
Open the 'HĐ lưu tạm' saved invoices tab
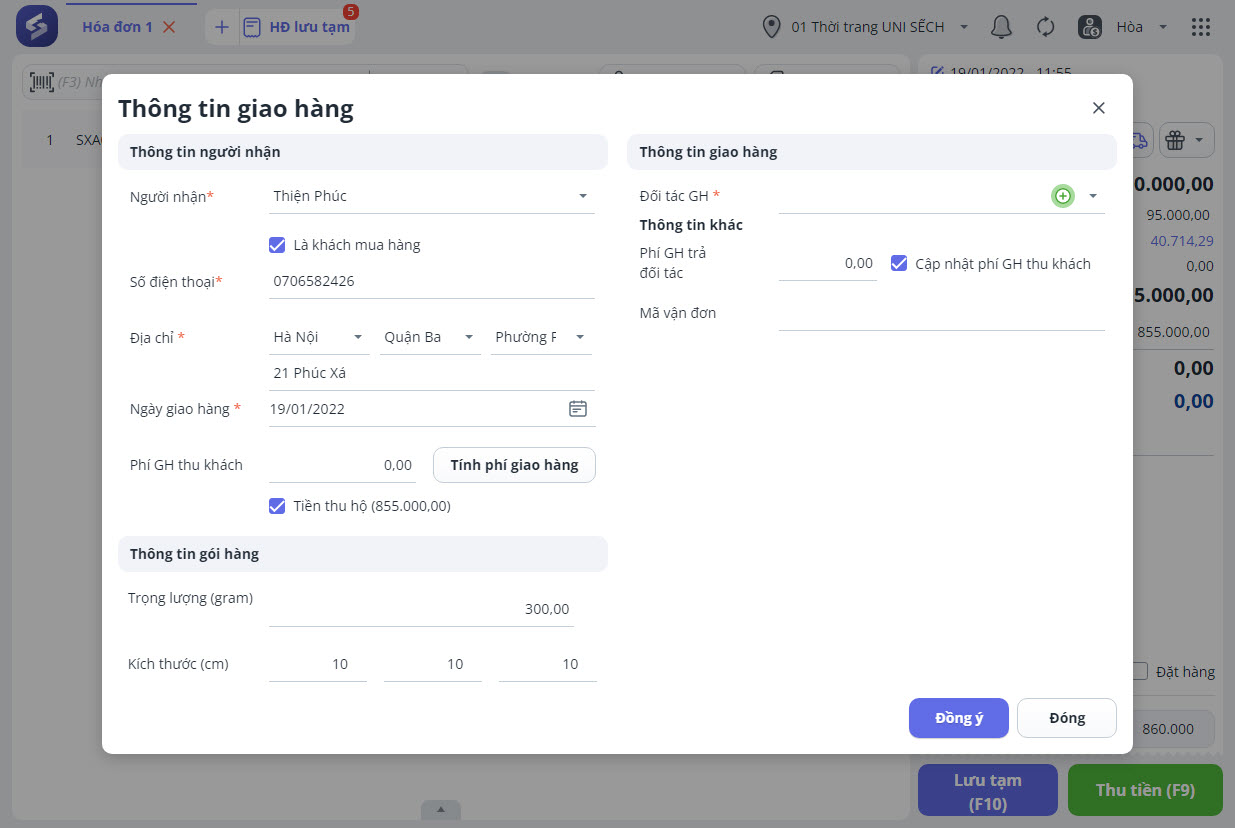(x=309, y=27)
